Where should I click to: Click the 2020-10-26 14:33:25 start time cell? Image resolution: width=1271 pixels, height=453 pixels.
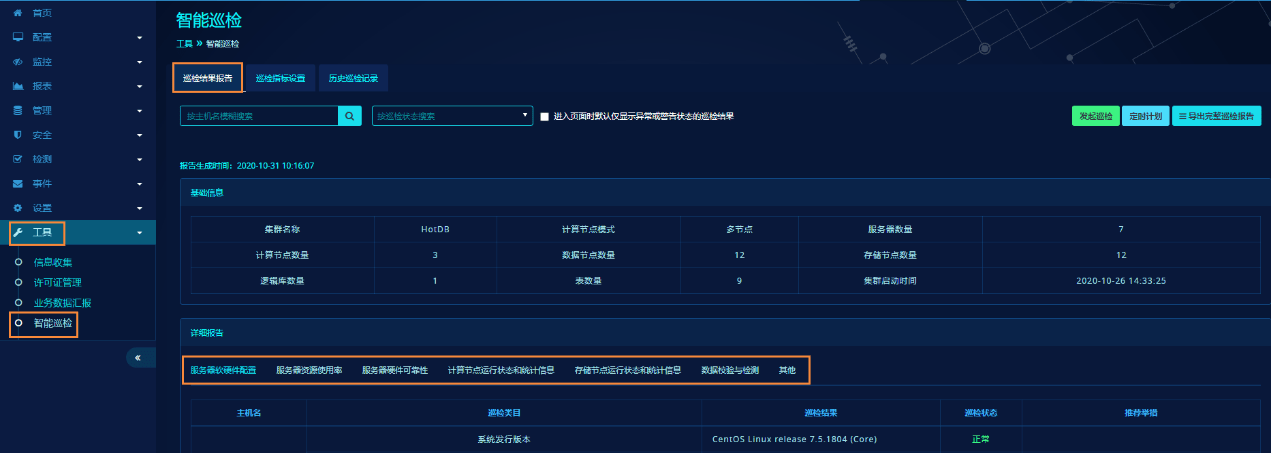click(1121, 280)
